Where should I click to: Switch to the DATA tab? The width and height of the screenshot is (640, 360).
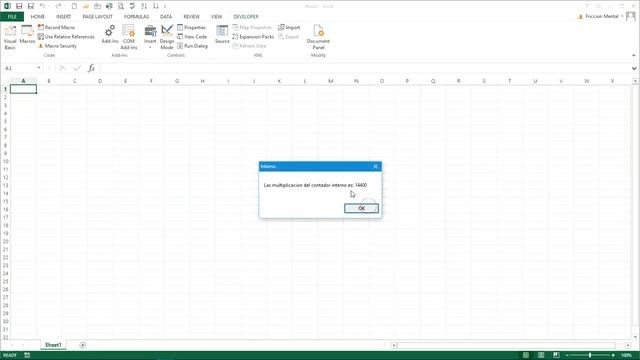(166, 17)
